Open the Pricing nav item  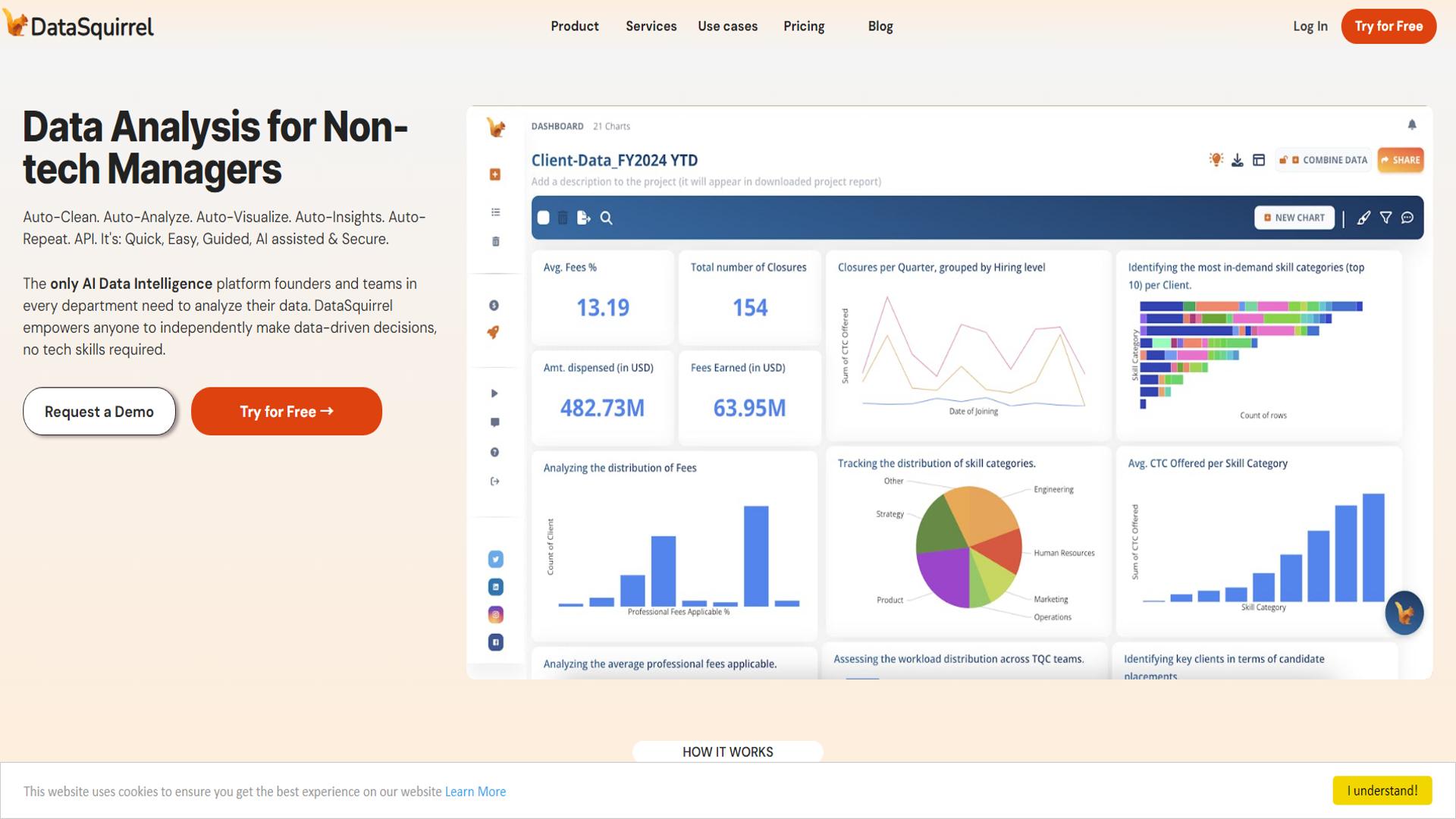pos(803,27)
